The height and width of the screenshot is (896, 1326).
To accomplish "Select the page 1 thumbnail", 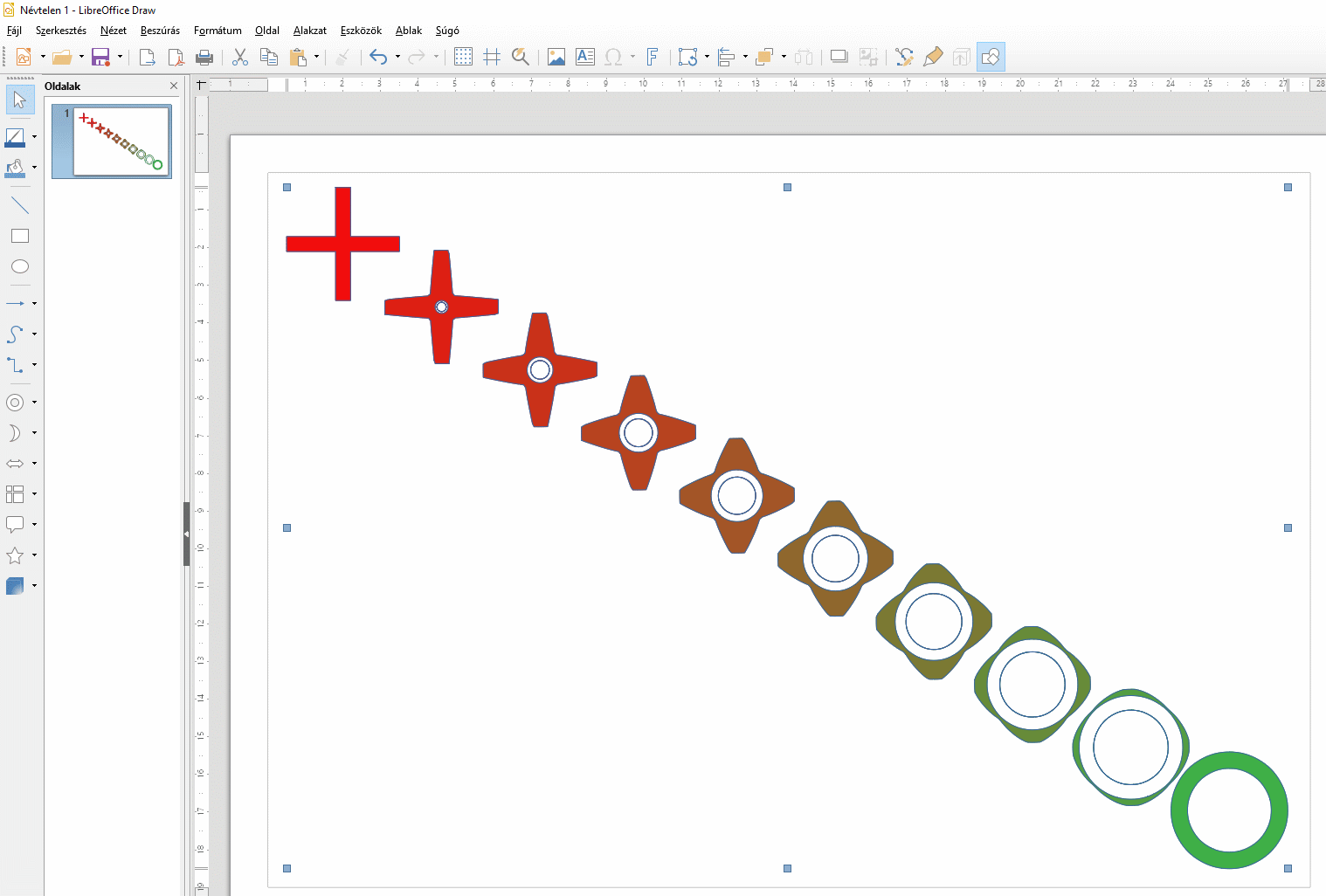I will click(121, 141).
